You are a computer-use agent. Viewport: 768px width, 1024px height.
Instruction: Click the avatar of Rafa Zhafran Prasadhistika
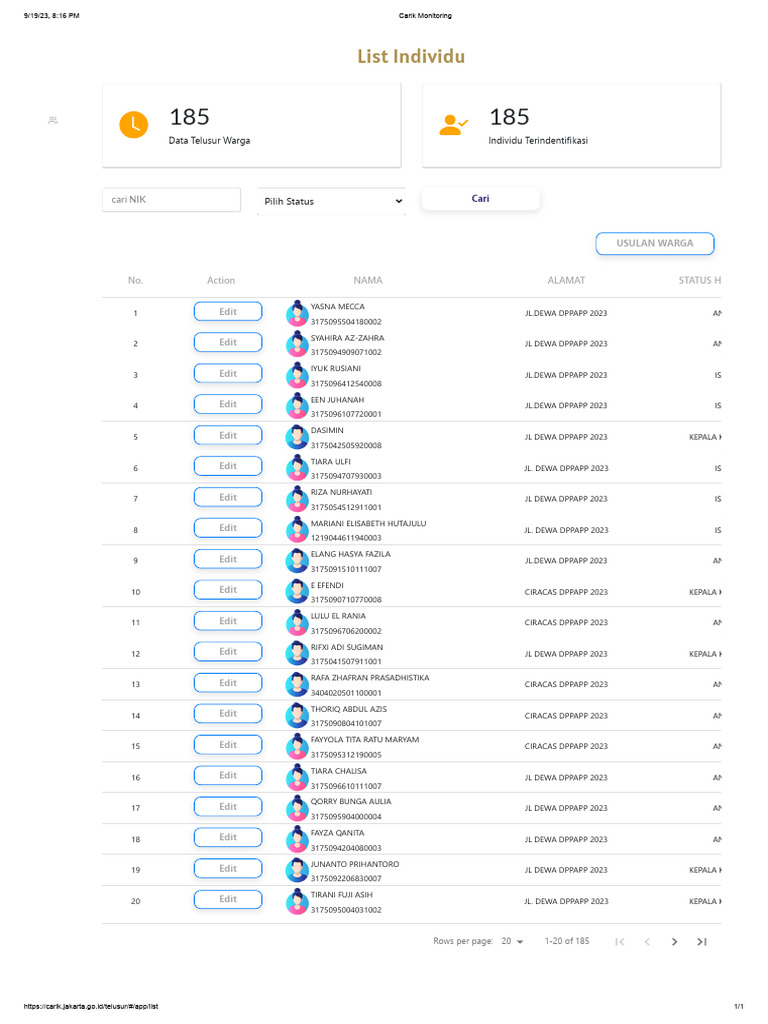[x=297, y=685]
